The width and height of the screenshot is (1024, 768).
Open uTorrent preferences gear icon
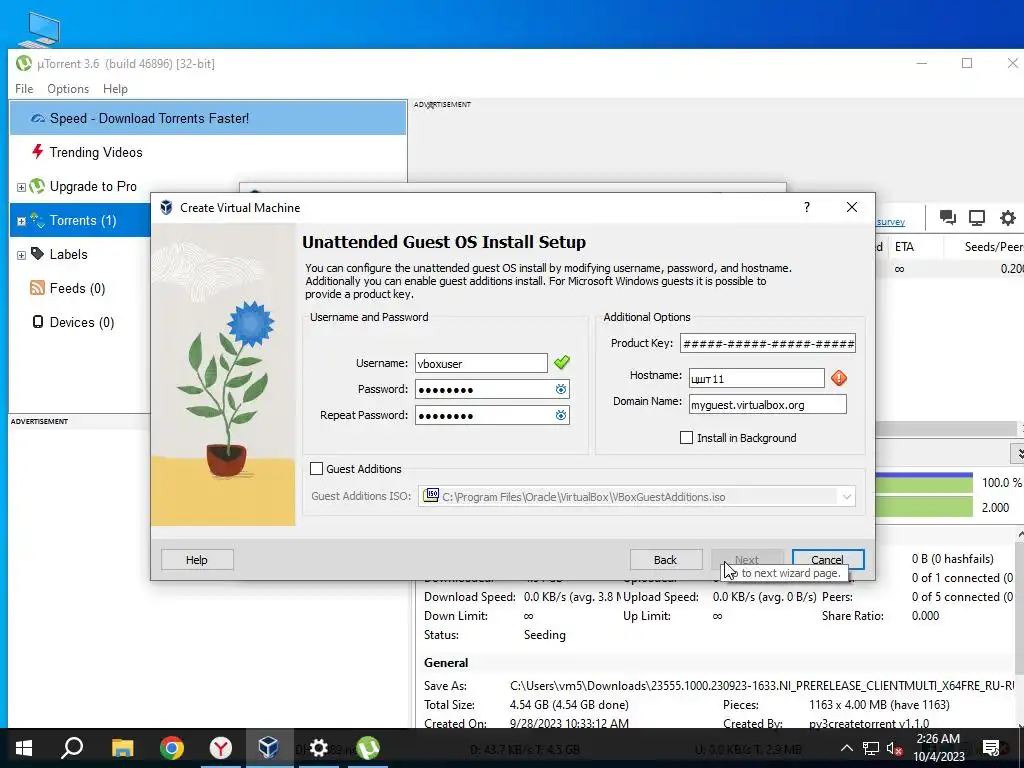(1008, 217)
